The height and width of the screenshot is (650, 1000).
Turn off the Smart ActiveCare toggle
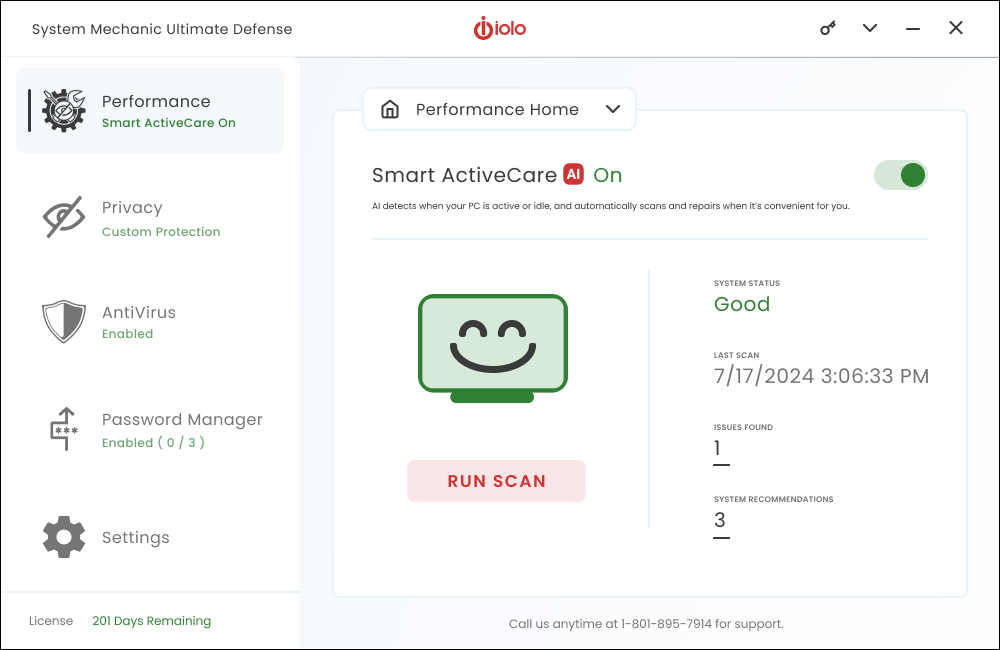tap(901, 175)
